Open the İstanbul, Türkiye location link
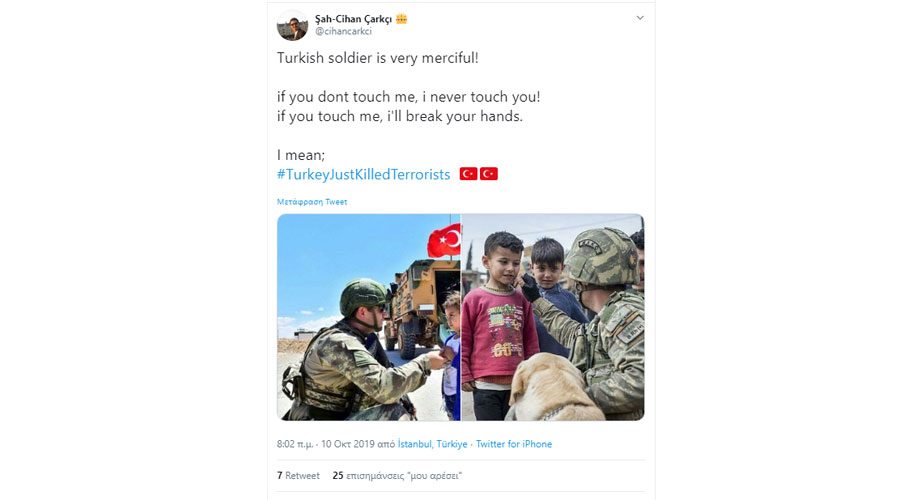 pyautogui.click(x=432, y=444)
